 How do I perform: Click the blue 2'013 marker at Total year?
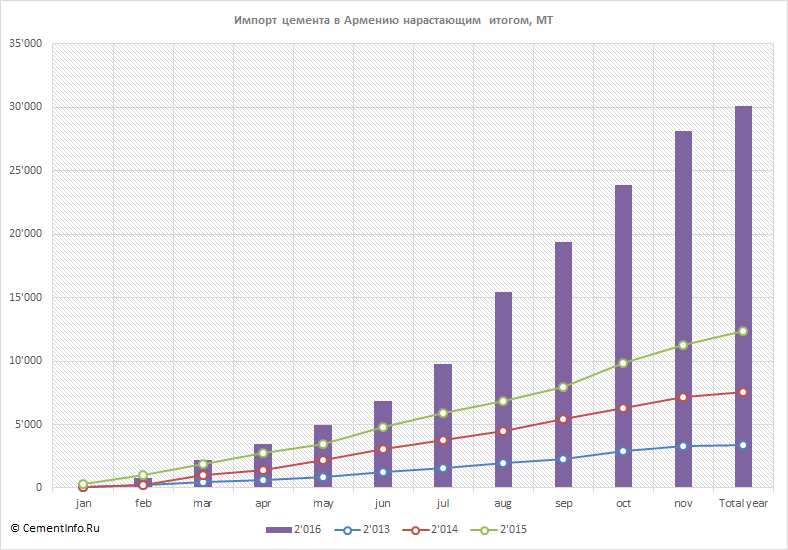[x=743, y=445]
